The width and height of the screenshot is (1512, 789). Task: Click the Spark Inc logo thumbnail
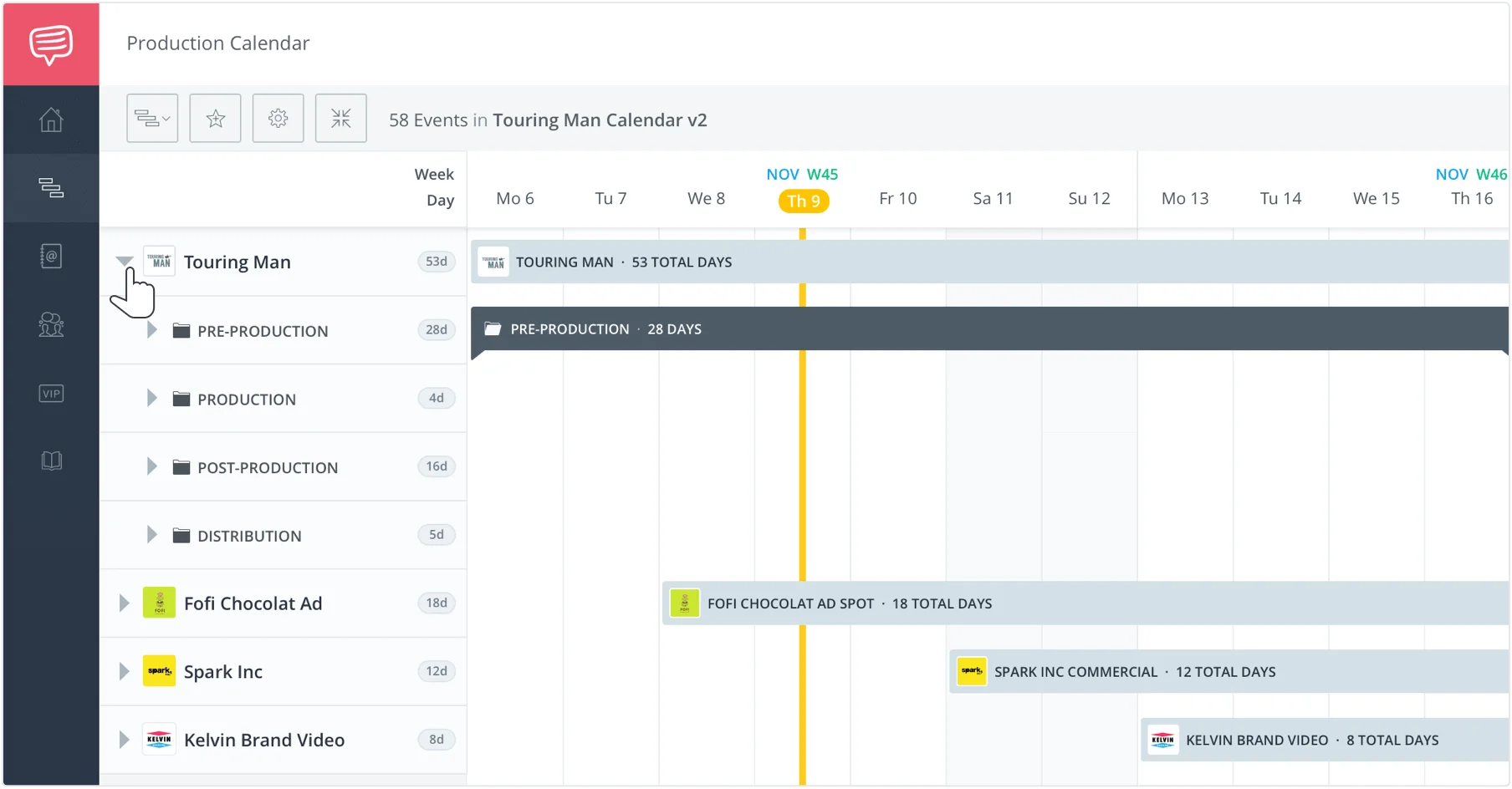159,671
